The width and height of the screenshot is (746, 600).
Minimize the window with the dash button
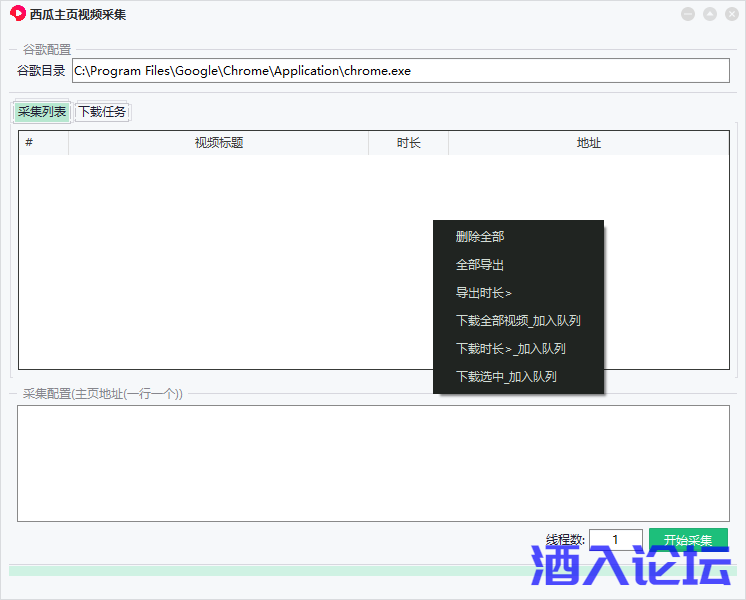[687, 14]
